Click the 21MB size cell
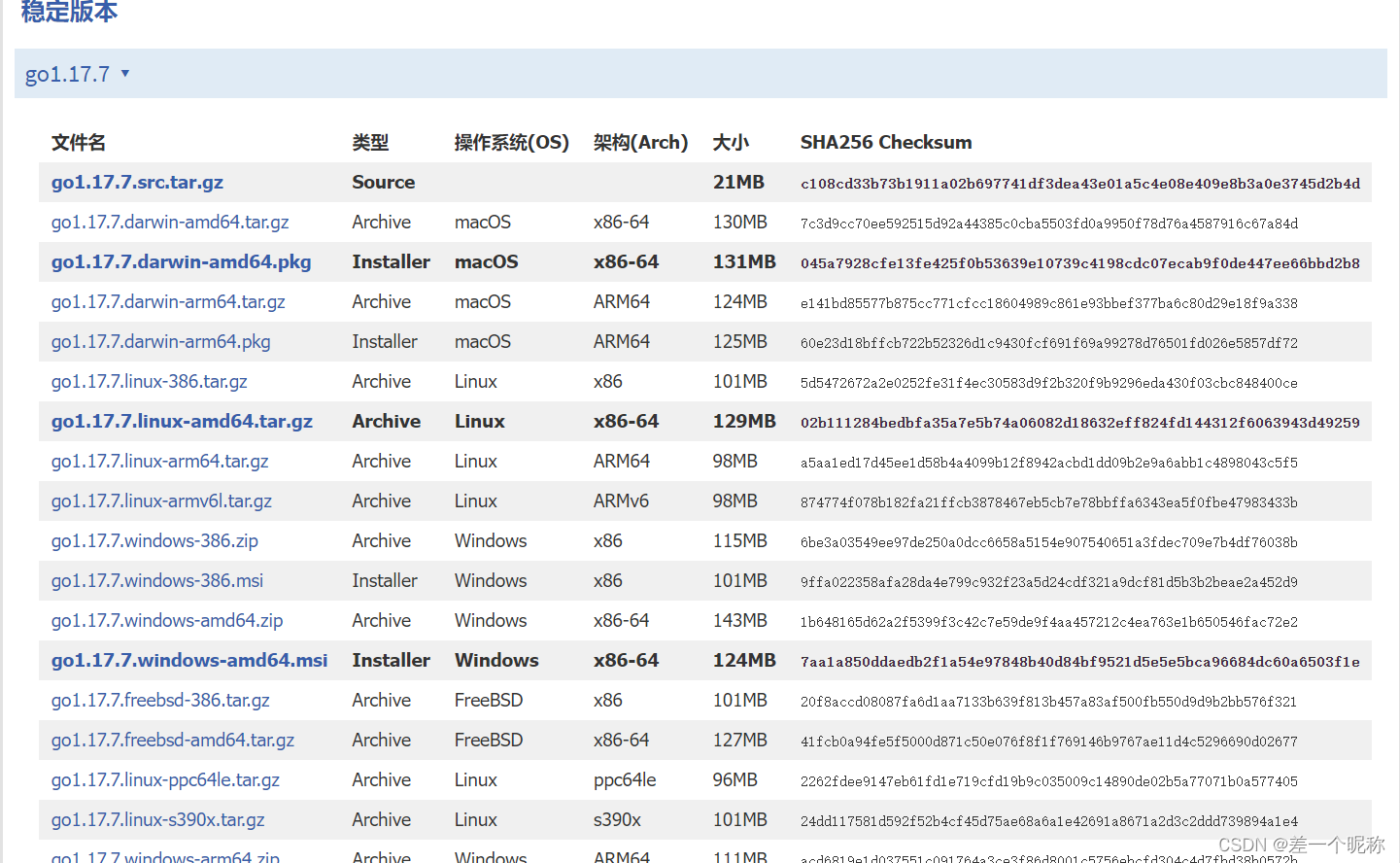1400x863 pixels. pyautogui.click(x=738, y=183)
